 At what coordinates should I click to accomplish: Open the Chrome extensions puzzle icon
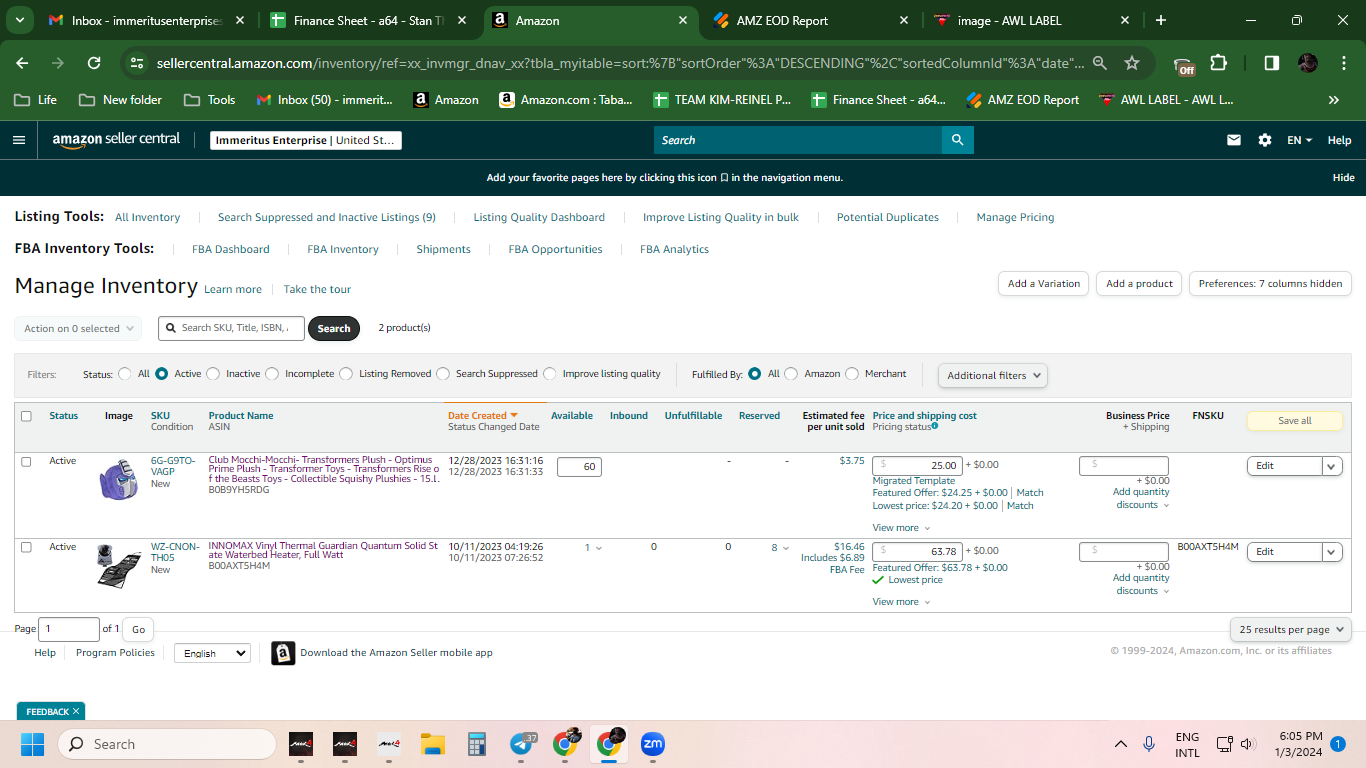pos(1218,63)
